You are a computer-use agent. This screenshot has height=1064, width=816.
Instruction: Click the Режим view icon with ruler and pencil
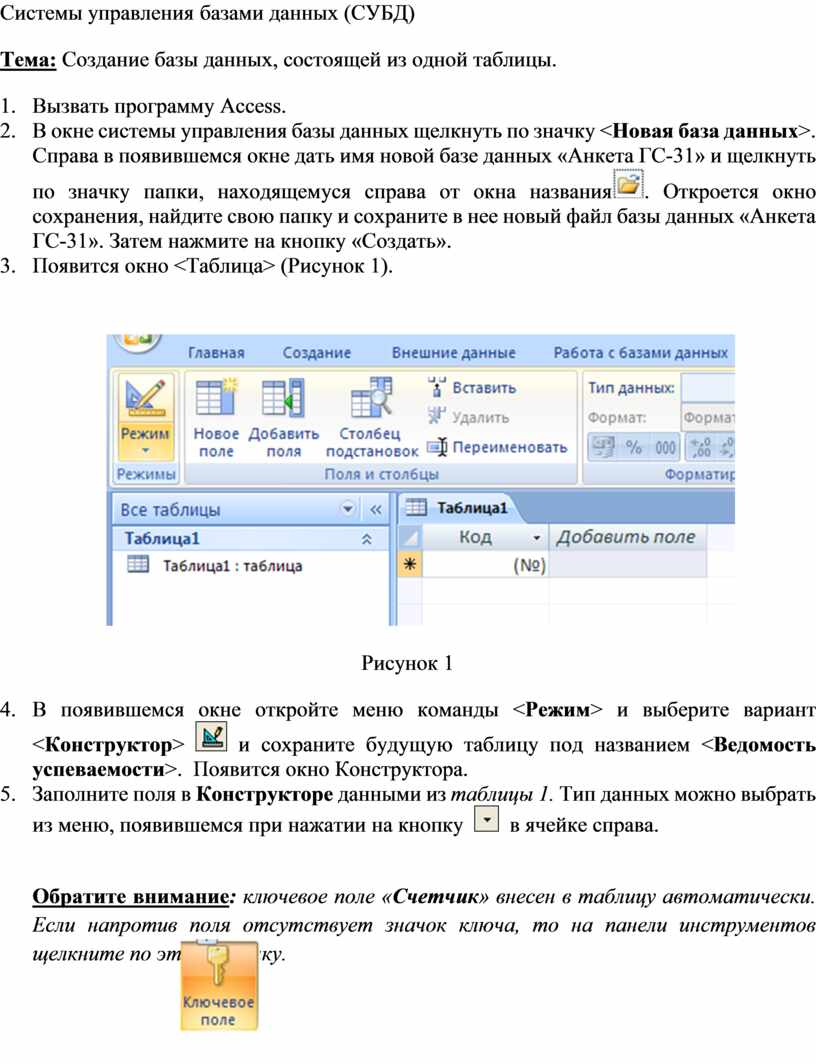pos(144,398)
